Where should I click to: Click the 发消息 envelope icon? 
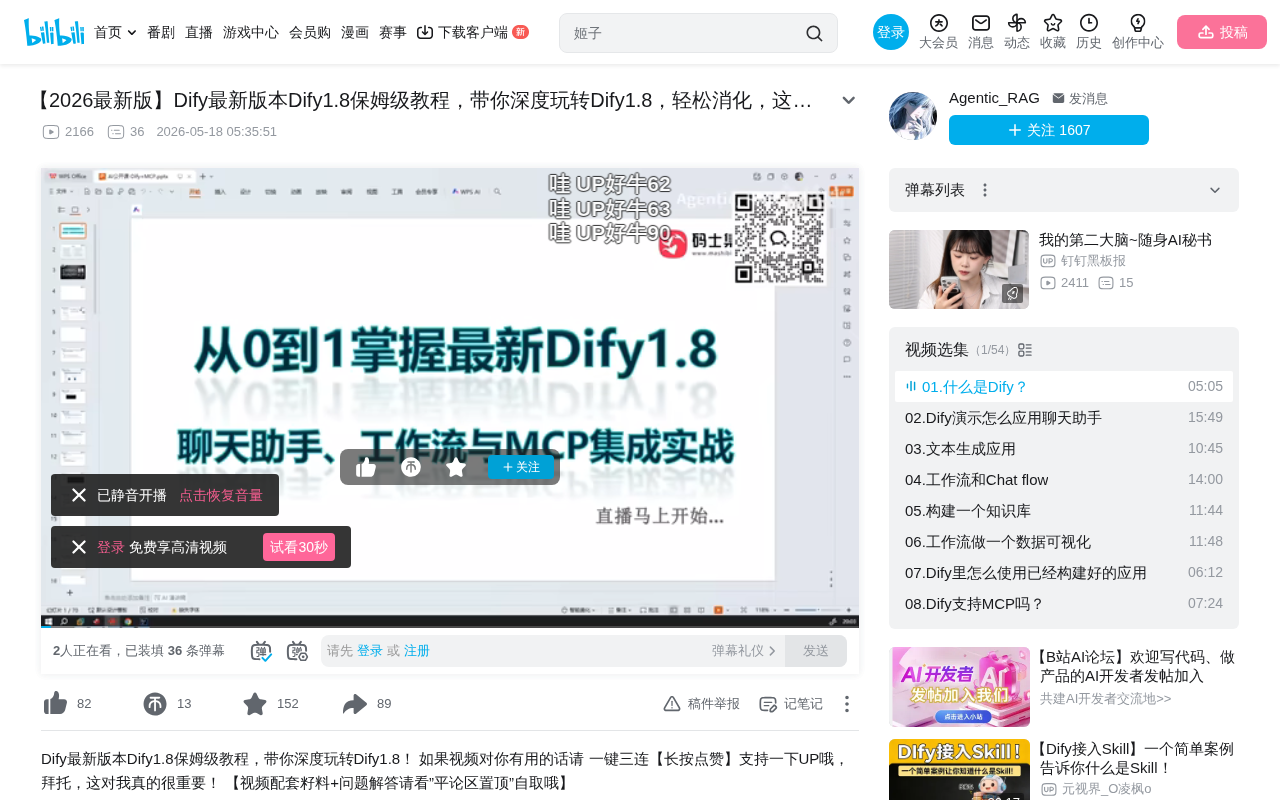(x=1058, y=98)
